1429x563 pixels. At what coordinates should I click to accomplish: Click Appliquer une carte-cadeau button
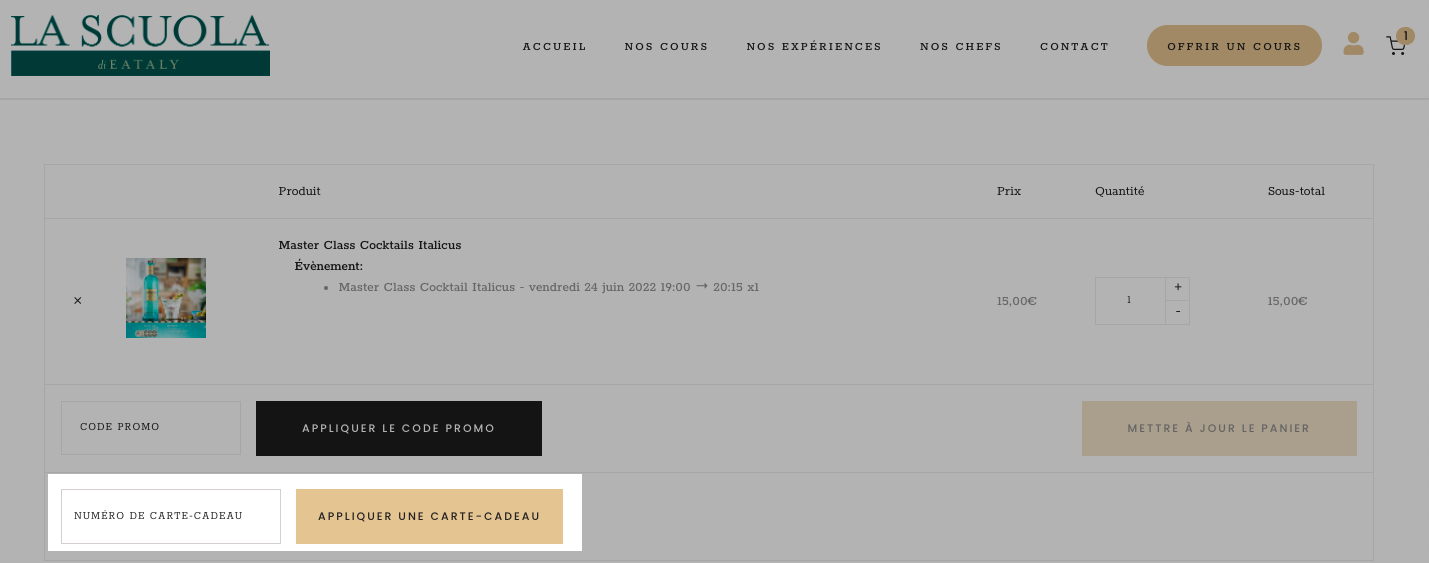pos(429,516)
